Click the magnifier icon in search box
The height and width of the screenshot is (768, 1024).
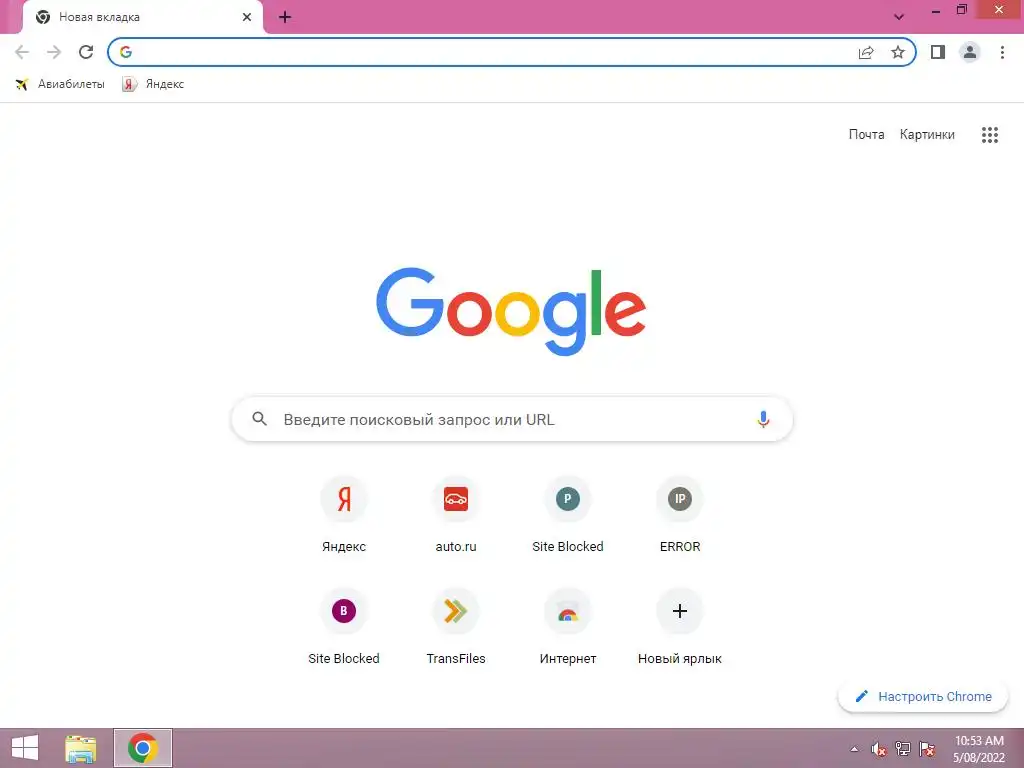click(259, 419)
